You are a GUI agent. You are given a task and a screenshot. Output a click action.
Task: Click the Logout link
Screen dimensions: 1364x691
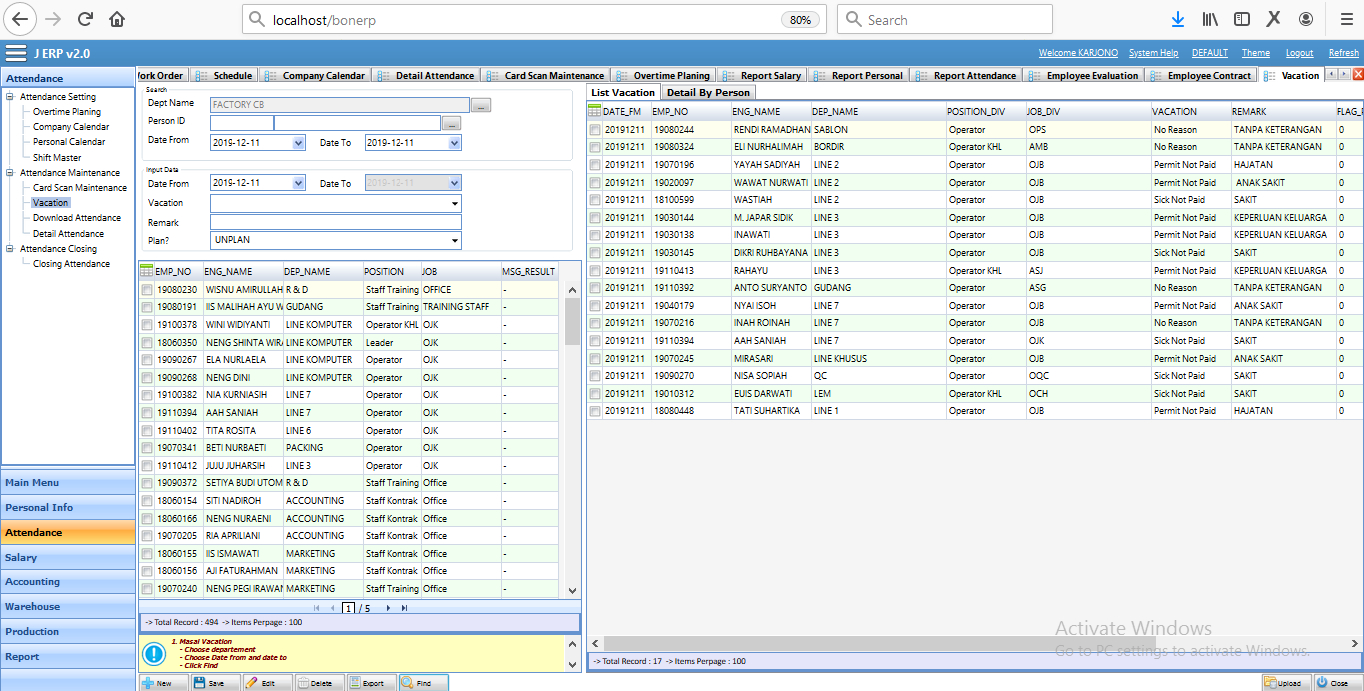pos(1299,53)
